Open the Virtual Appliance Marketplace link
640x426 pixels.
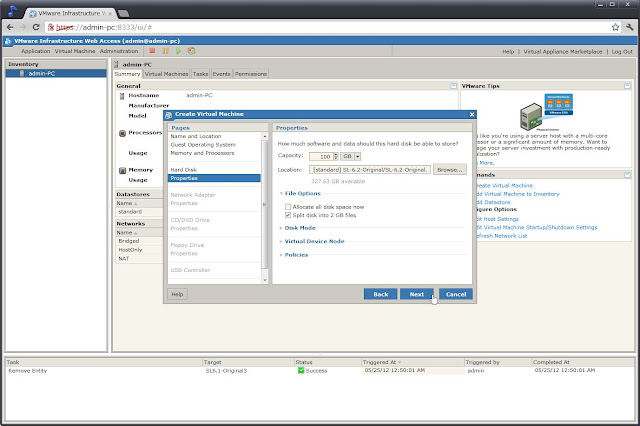tap(563, 52)
